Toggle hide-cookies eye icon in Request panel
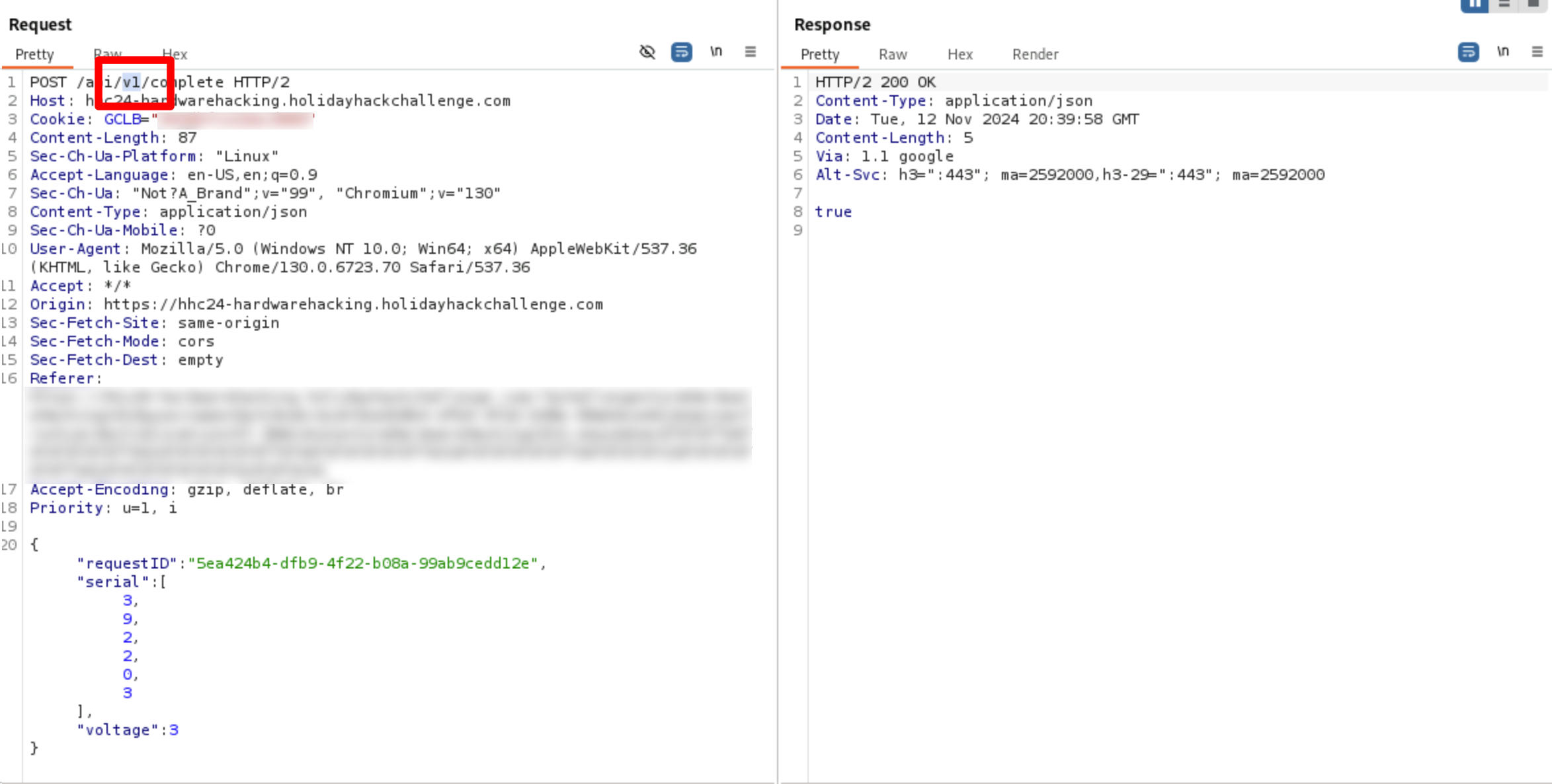The height and width of the screenshot is (784, 1552). pos(647,52)
